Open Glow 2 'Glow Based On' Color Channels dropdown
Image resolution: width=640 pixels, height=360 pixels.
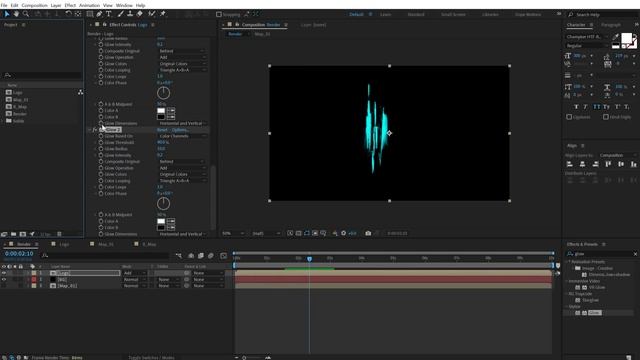[x=182, y=136]
